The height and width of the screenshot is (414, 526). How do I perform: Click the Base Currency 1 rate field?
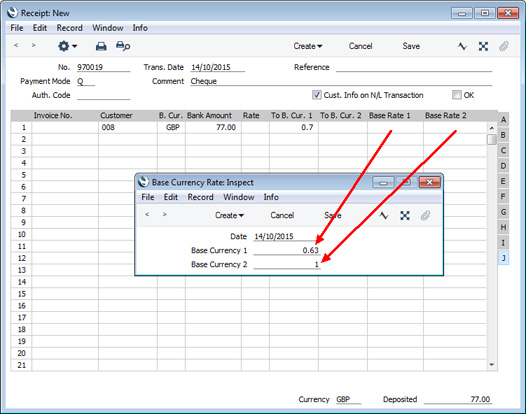click(286, 250)
